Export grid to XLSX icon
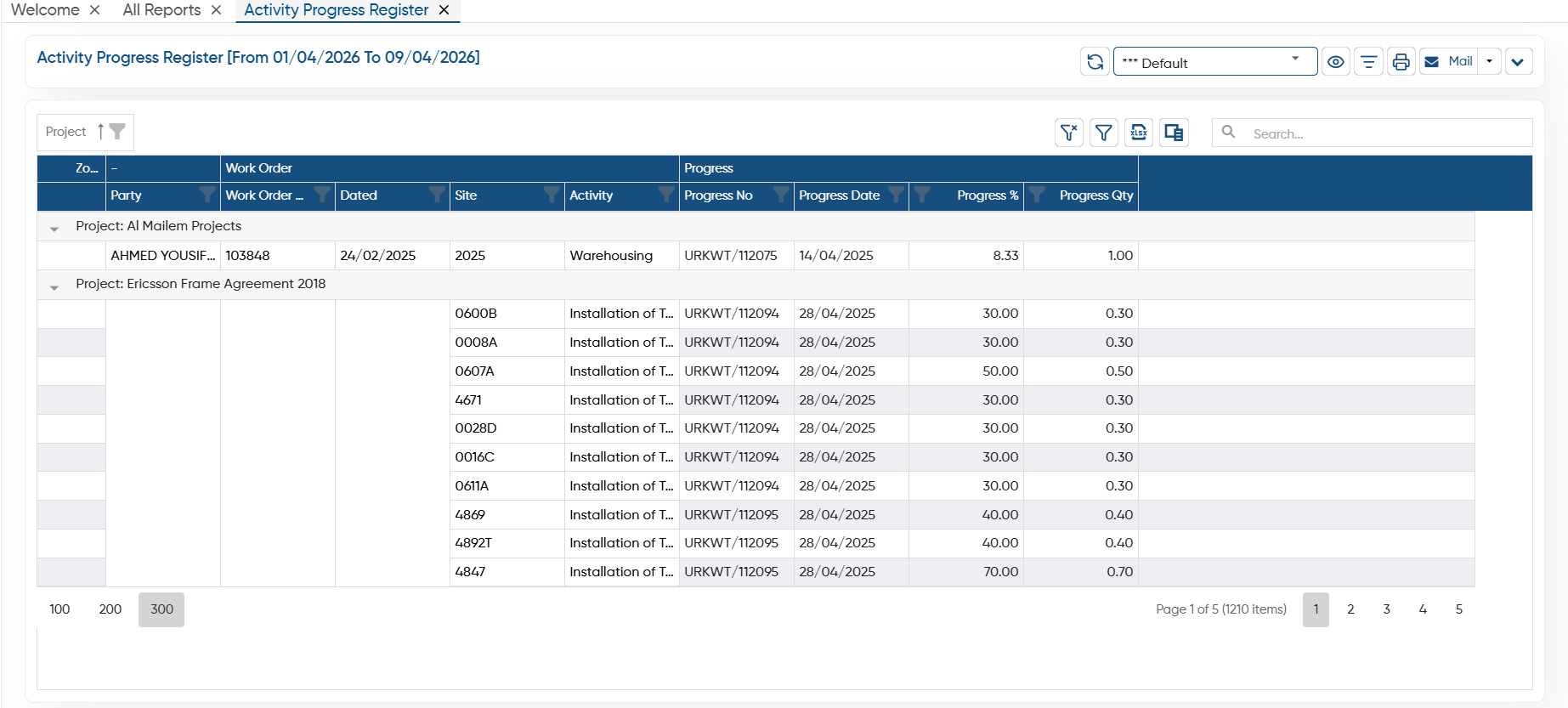 pos(1139,133)
